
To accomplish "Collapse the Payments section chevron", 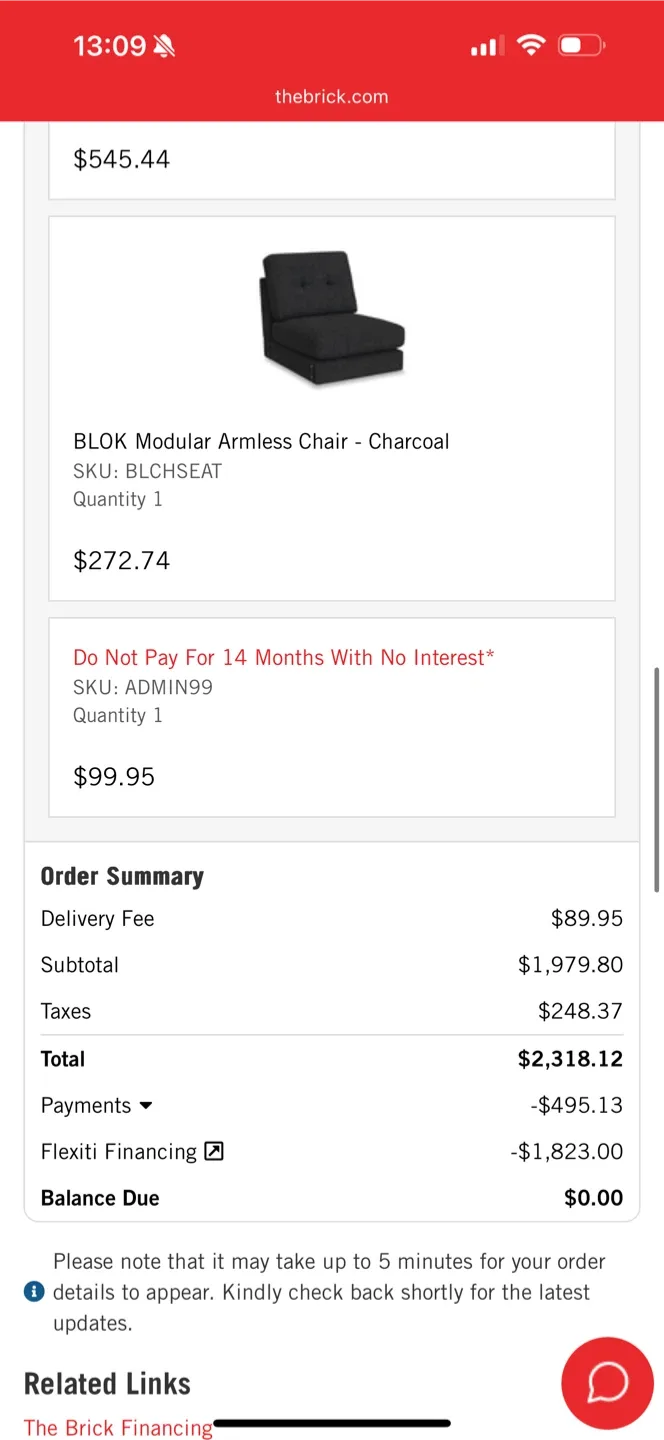I will [146, 1105].
